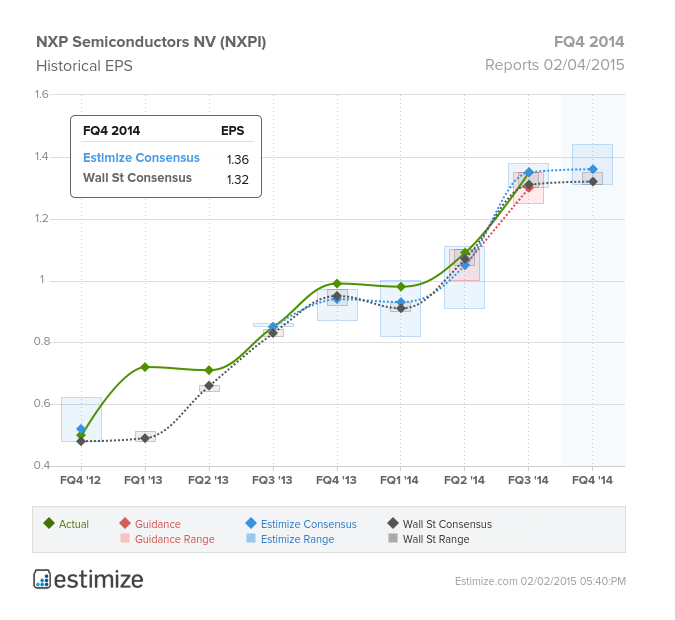
Task: Select the Estimize Consensus point at FQ4 '14
Action: pyautogui.click(x=593, y=169)
